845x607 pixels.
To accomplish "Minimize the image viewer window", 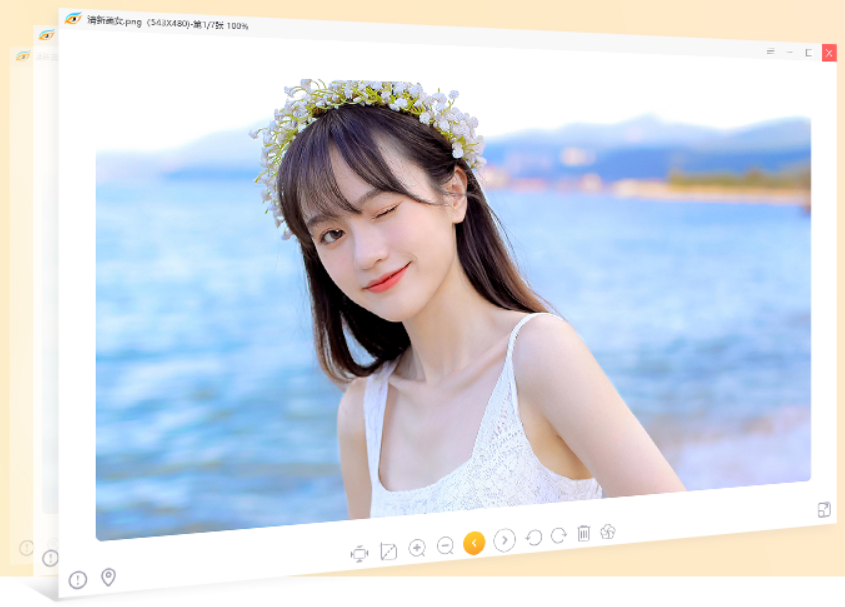I will pos(789,52).
